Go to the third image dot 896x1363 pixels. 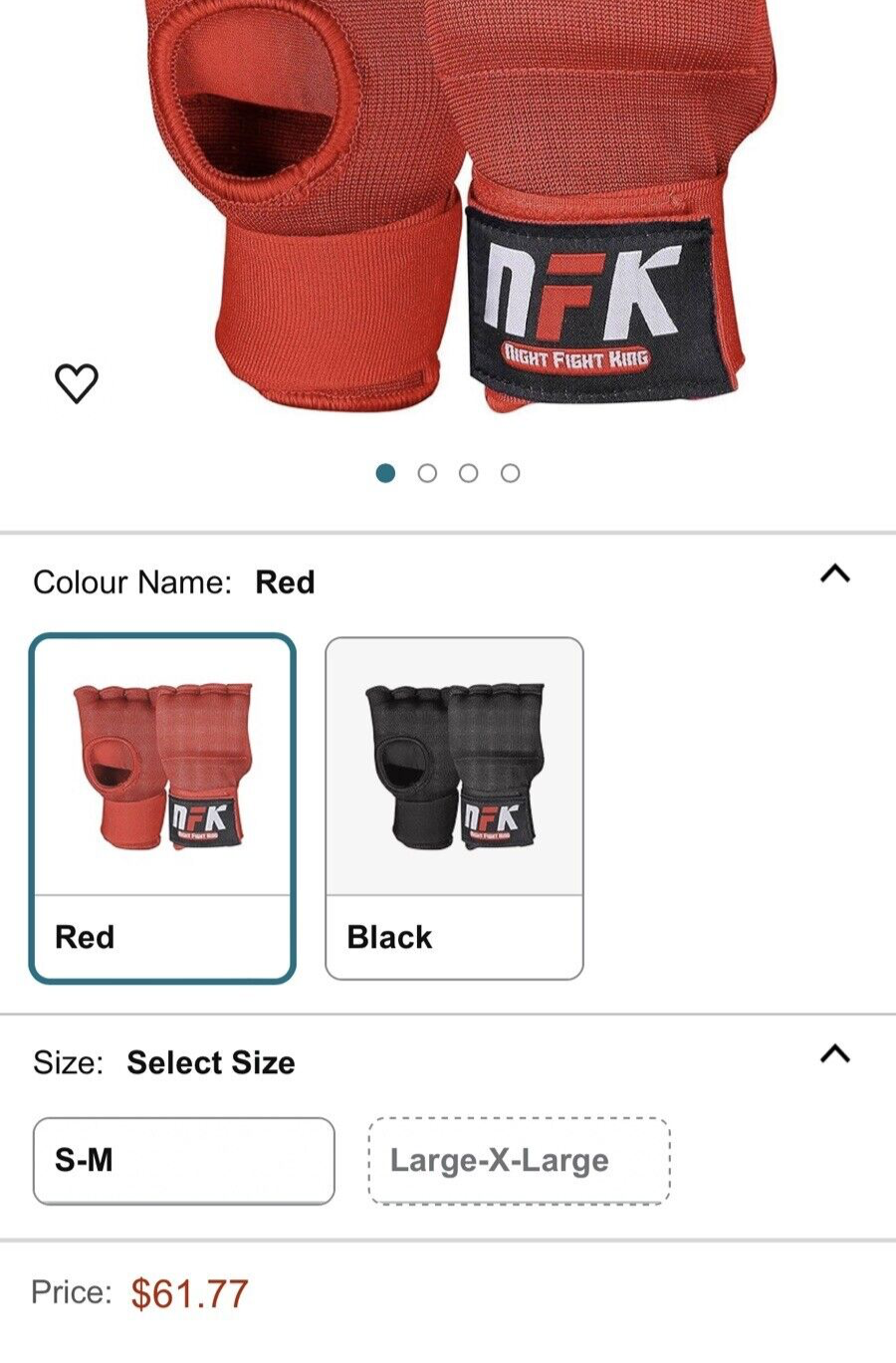(x=468, y=473)
